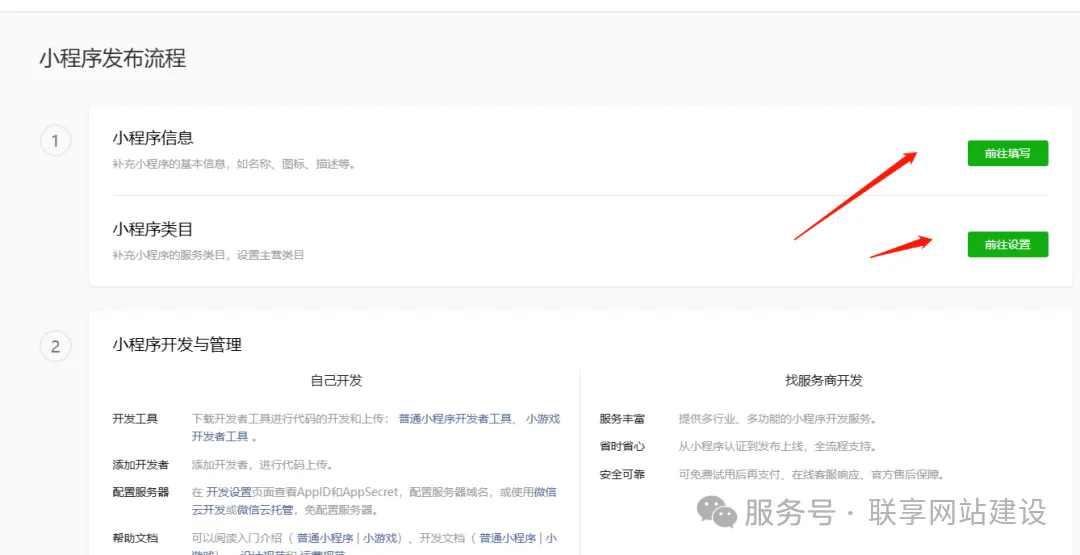Open the 微信云托管 link
Image resolution: width=1080 pixels, height=555 pixels.
[x=265, y=509]
